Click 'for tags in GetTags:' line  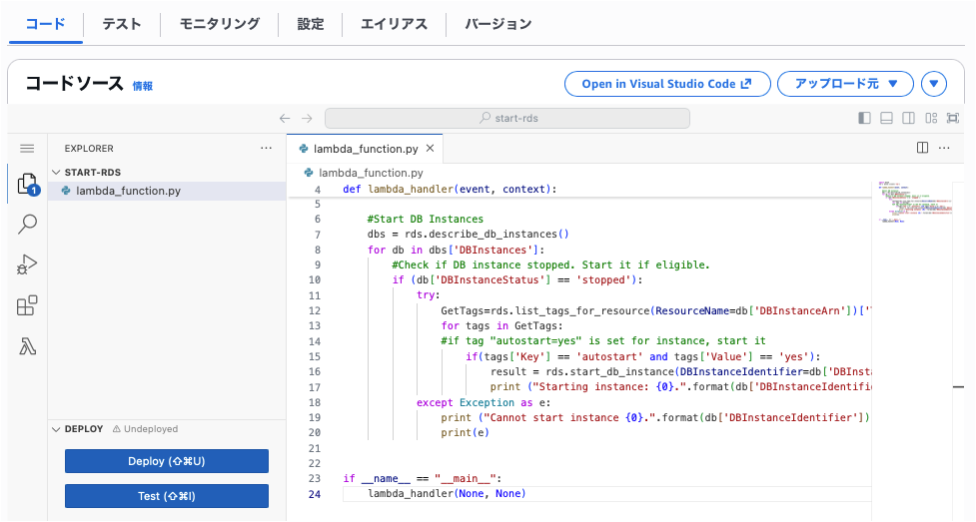(502, 325)
